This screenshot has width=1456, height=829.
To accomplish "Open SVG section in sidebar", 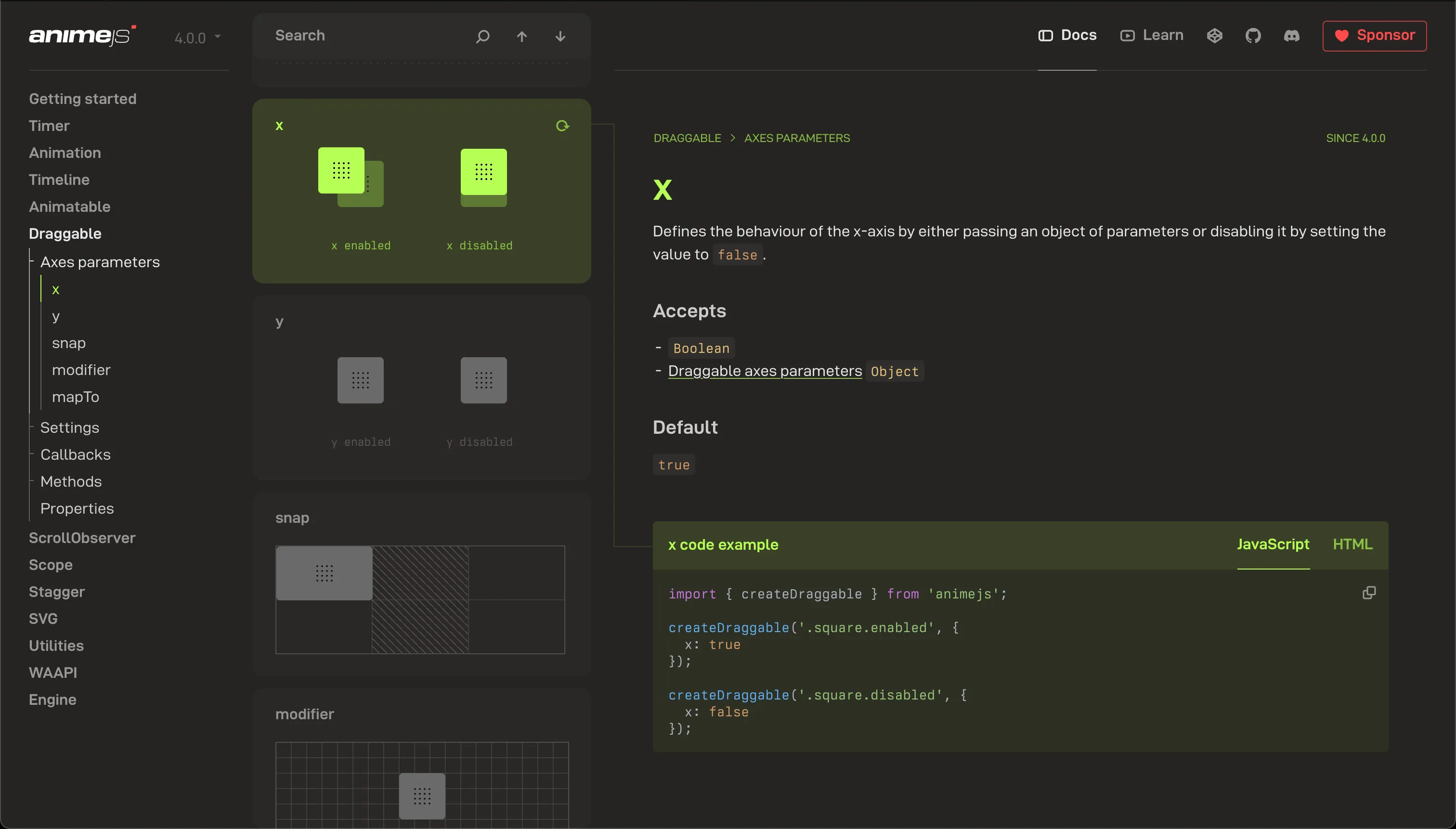I will (43, 619).
